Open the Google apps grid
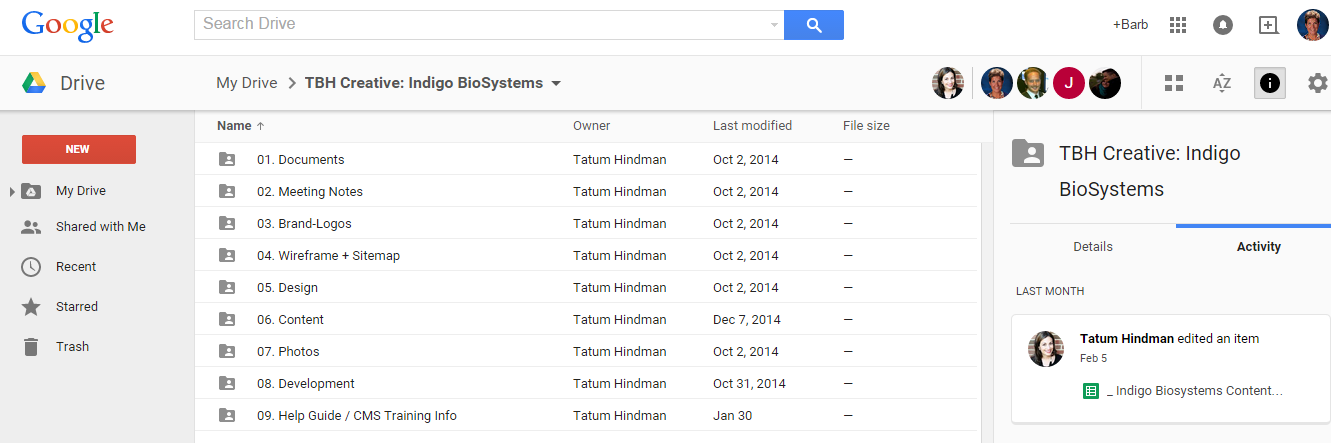Viewport: 1331px width, 443px height. [x=1178, y=25]
